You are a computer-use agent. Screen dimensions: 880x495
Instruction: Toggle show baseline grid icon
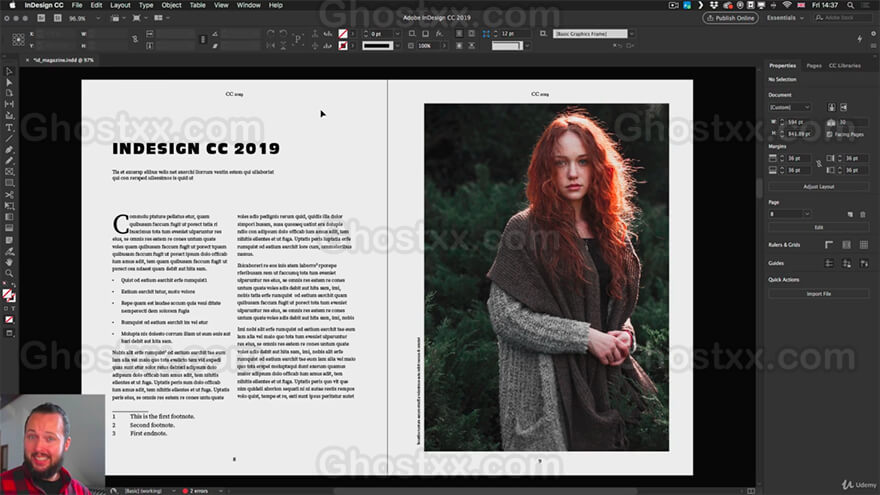846,245
